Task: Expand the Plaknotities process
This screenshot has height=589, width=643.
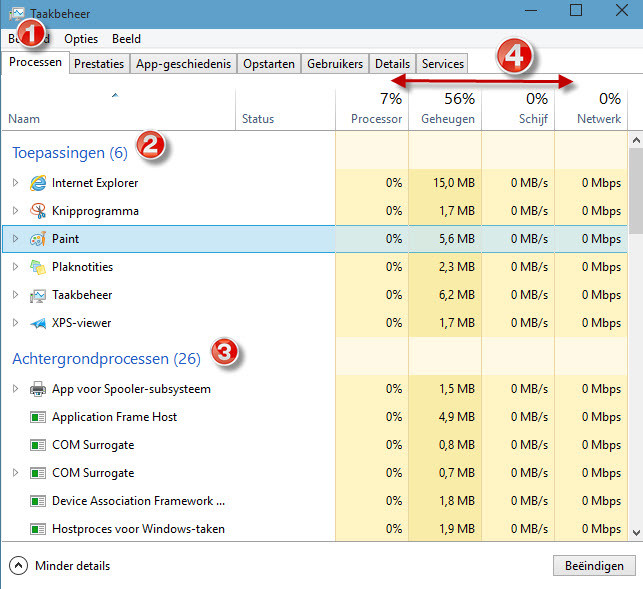Action: pos(15,267)
